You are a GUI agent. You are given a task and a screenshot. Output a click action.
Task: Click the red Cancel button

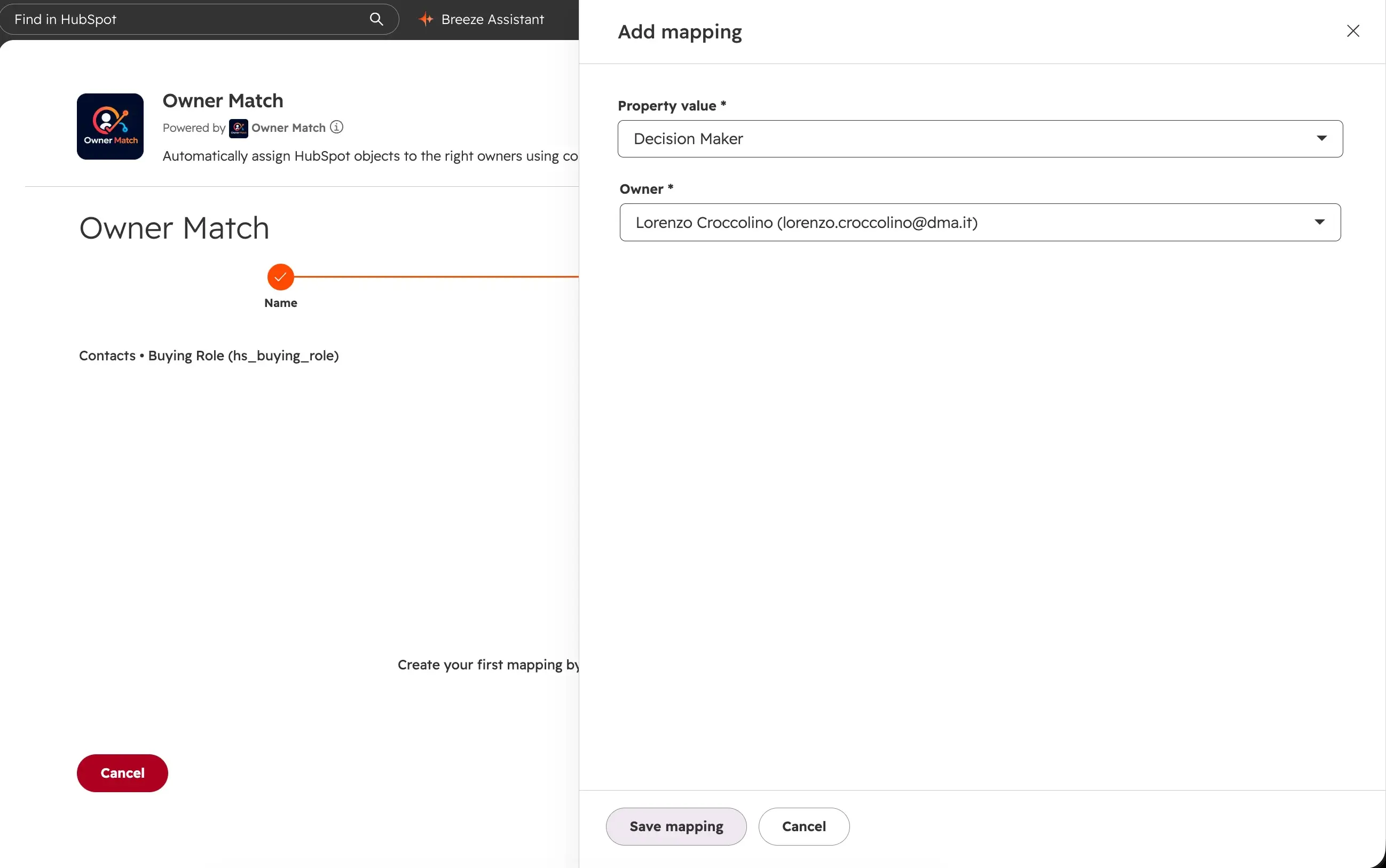click(x=122, y=772)
